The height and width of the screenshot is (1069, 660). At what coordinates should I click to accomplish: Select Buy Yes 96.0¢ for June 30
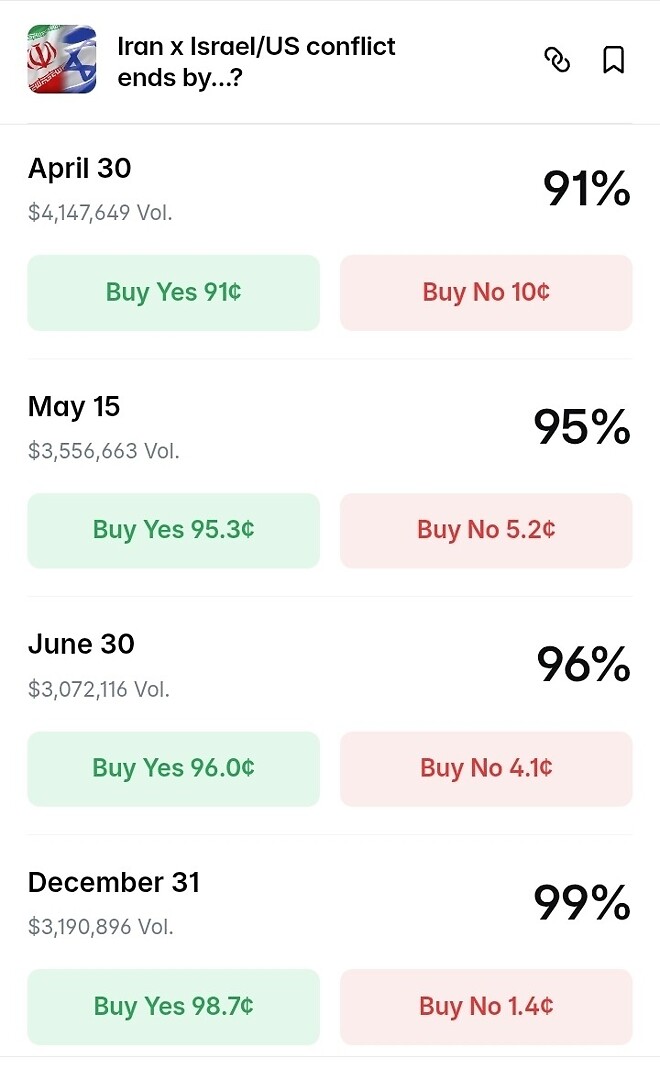coord(173,768)
